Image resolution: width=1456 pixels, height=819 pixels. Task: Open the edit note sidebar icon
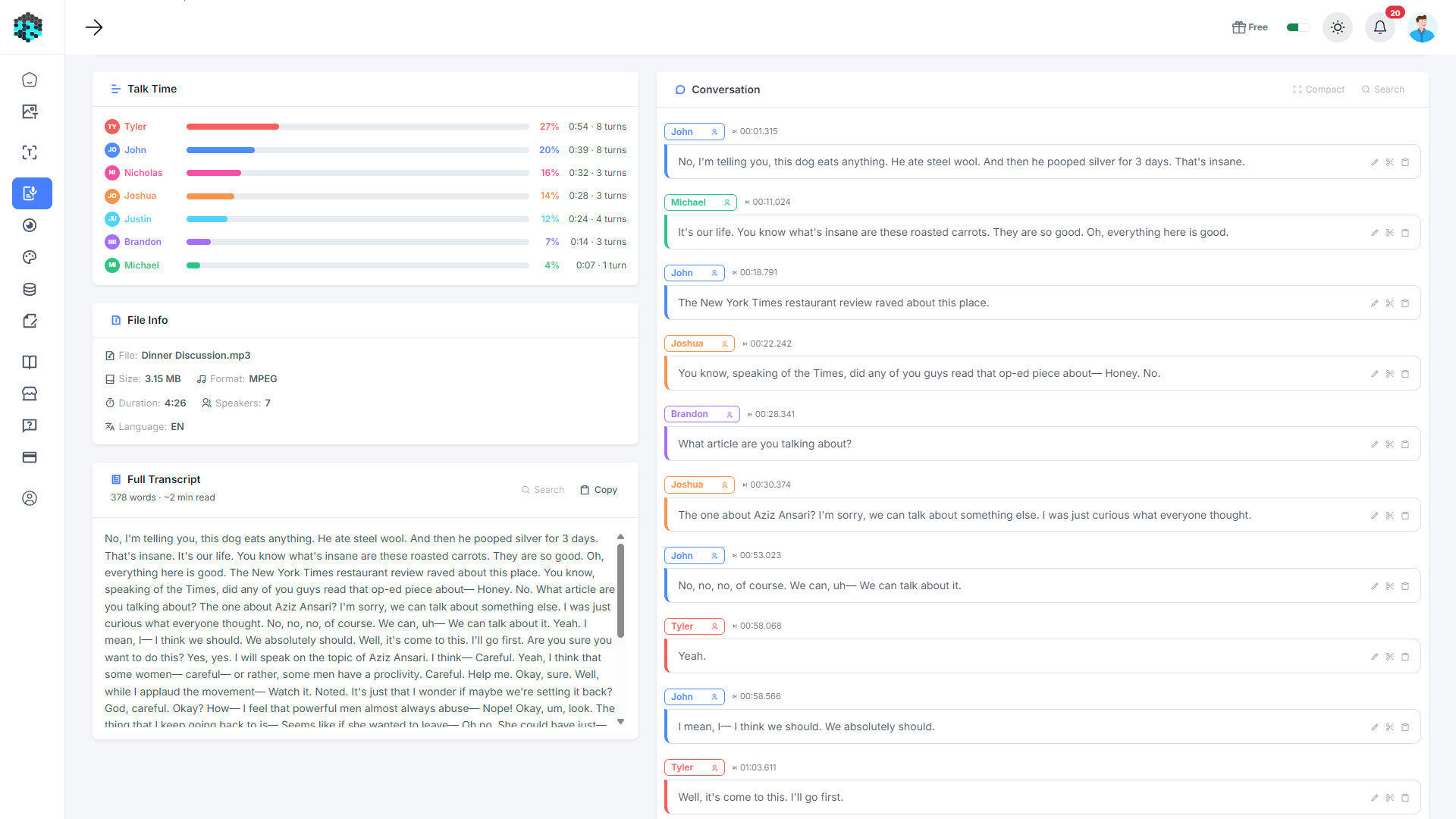[30, 321]
